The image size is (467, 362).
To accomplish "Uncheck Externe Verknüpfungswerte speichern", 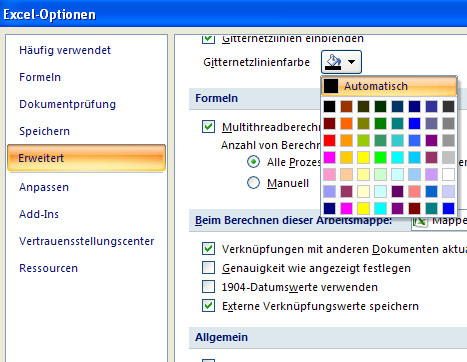I will pos(208,306).
